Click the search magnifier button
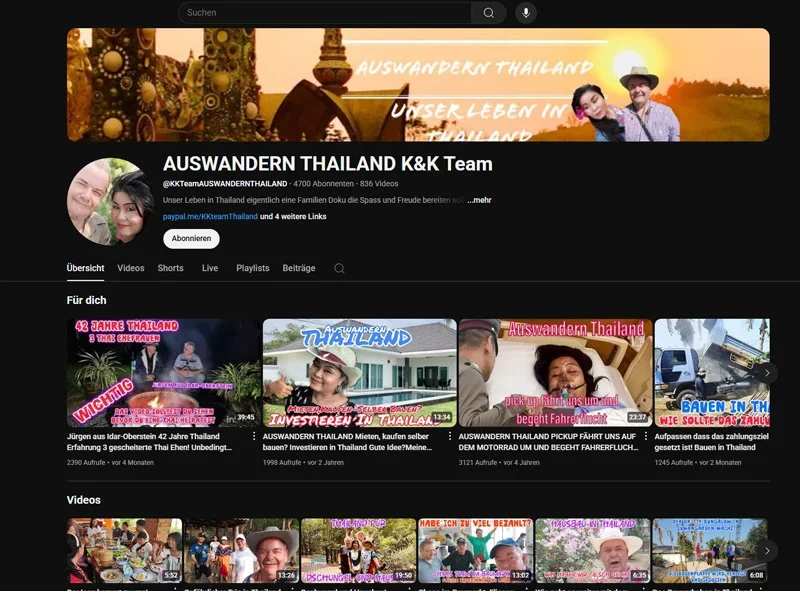 pyautogui.click(x=488, y=13)
